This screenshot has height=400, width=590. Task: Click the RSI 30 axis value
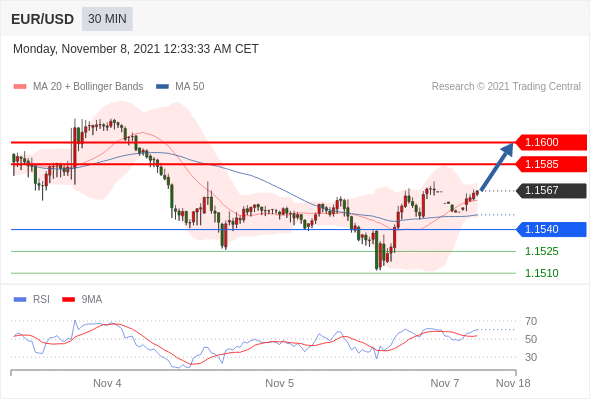point(531,357)
